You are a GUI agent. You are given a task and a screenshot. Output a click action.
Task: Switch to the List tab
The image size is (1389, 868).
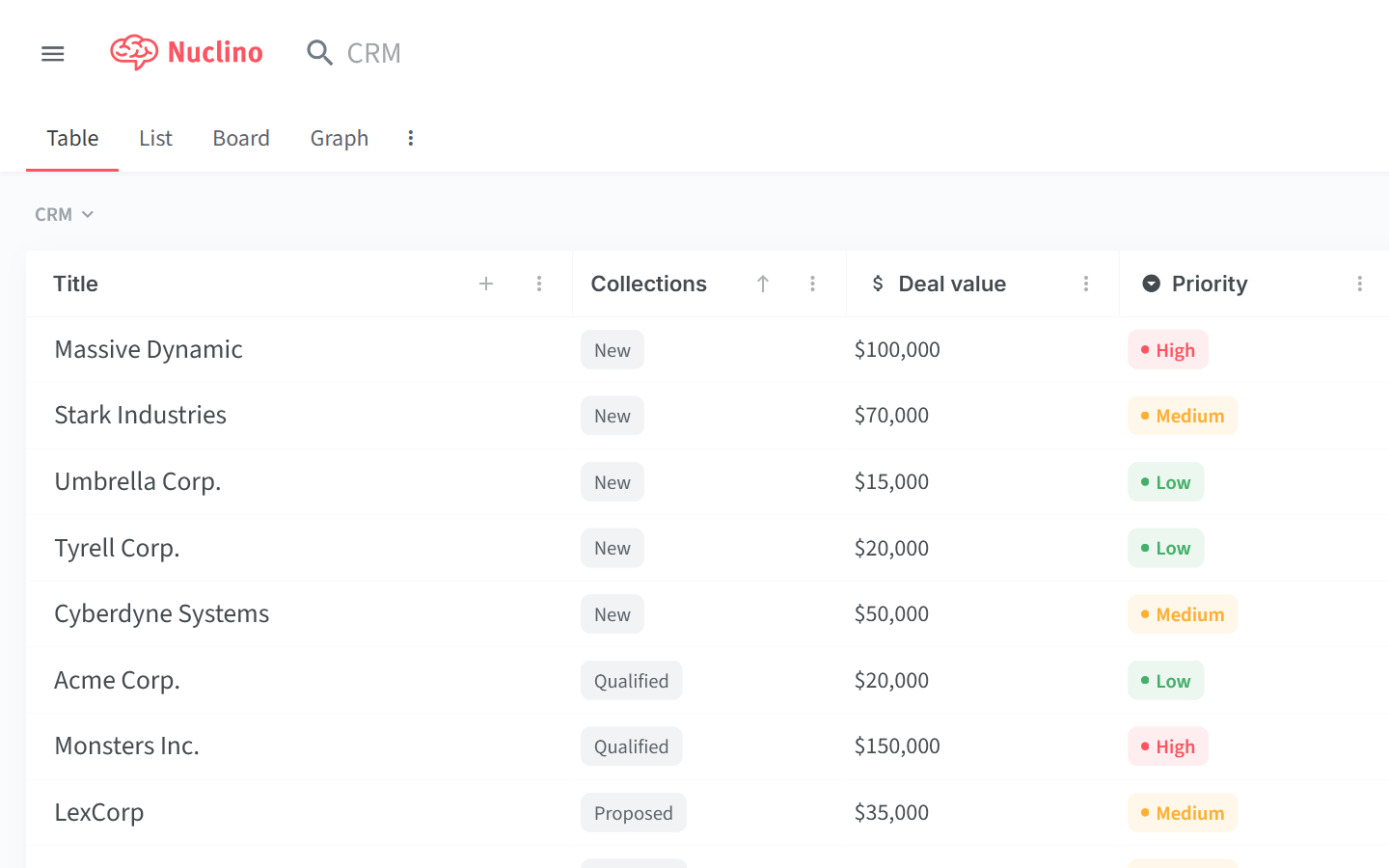(155, 138)
